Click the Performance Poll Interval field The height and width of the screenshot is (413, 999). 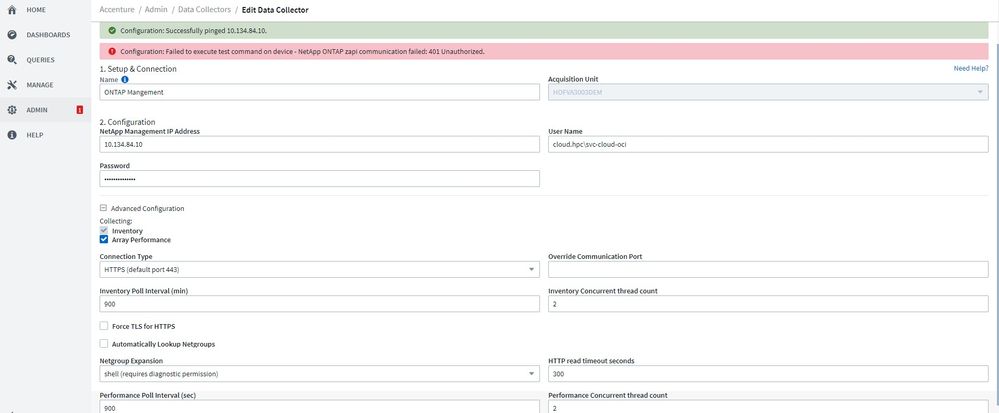320,407
